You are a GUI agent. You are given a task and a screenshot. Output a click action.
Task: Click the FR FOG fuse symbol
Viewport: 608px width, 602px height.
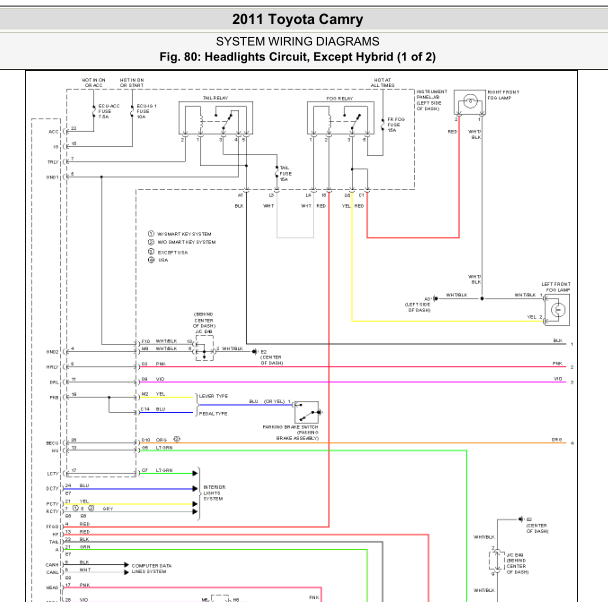[x=383, y=124]
